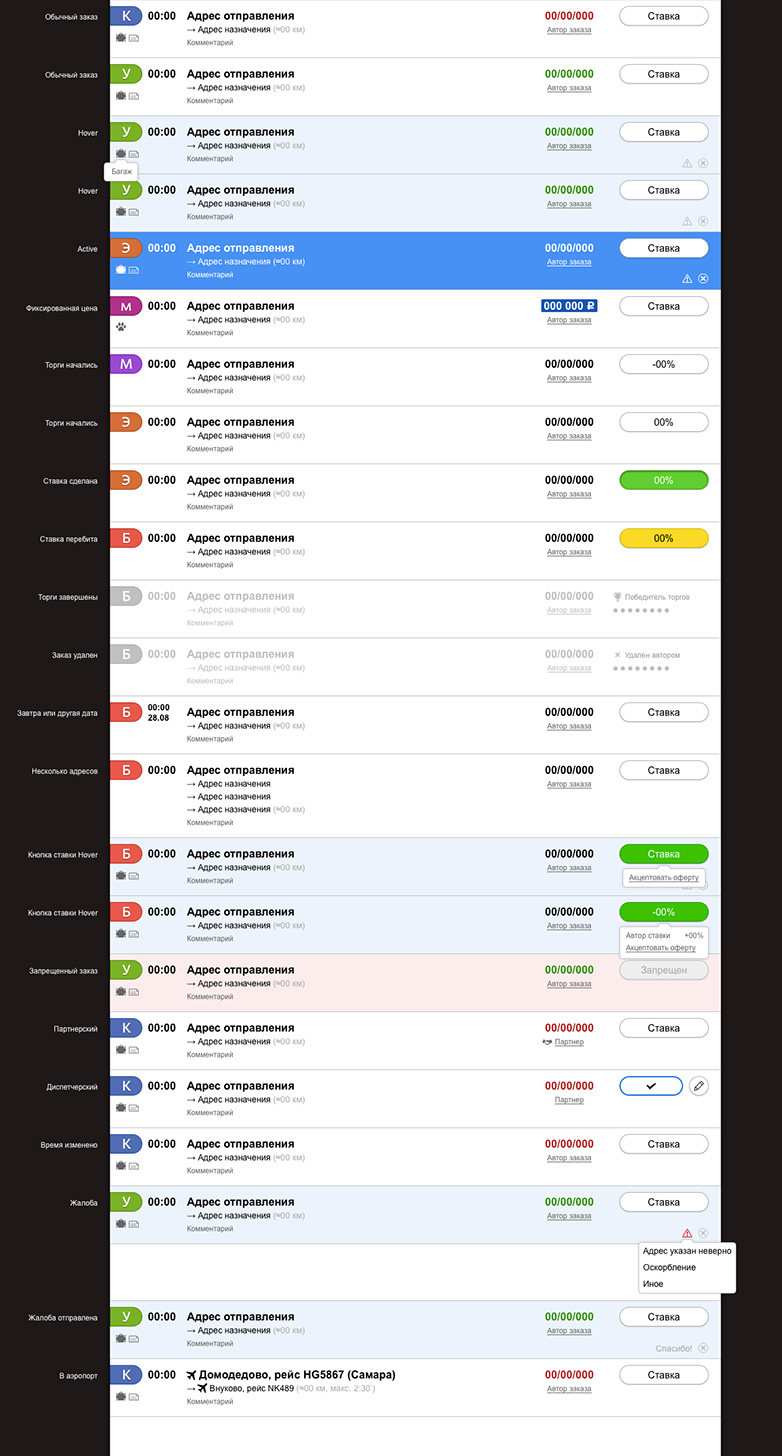Click the yellow 00% outbid bid button

664,538
